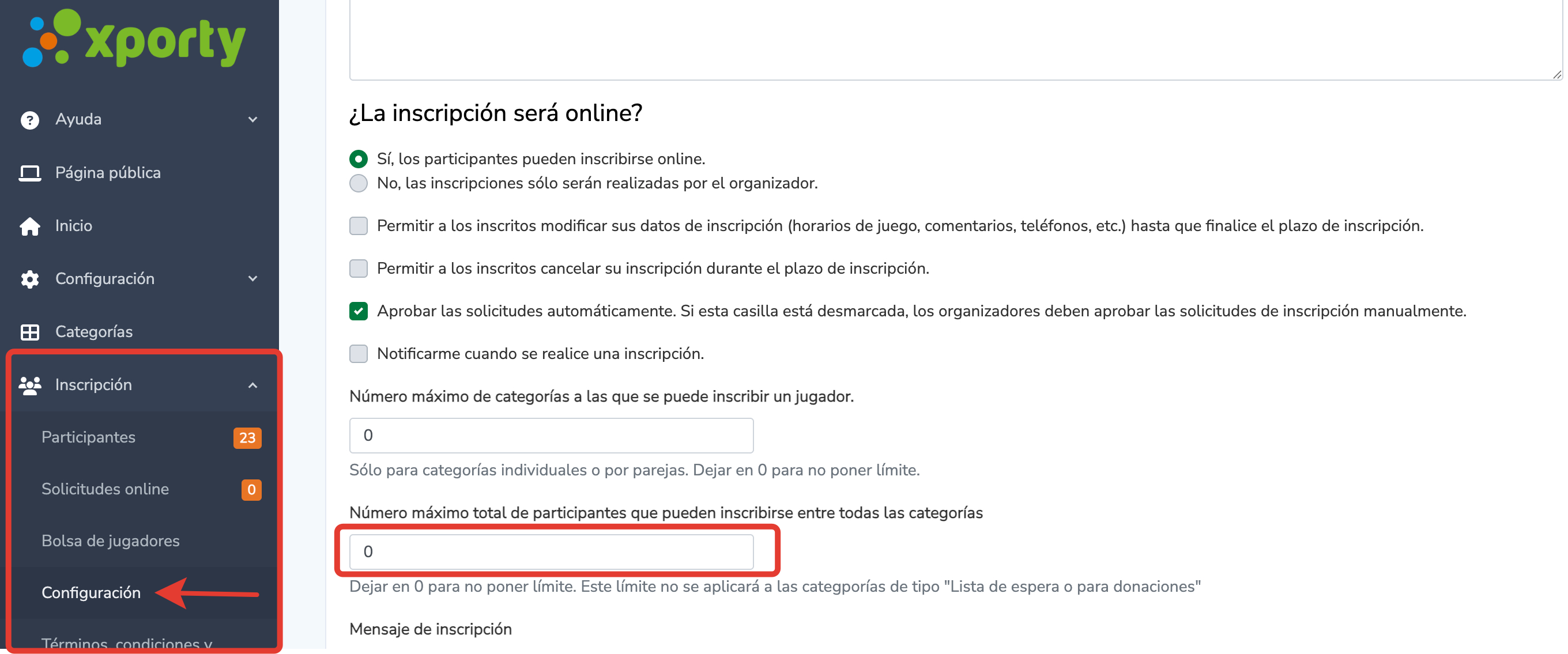Collapse the Inscripción section chevron
1568x654 pixels.
[x=252, y=385]
